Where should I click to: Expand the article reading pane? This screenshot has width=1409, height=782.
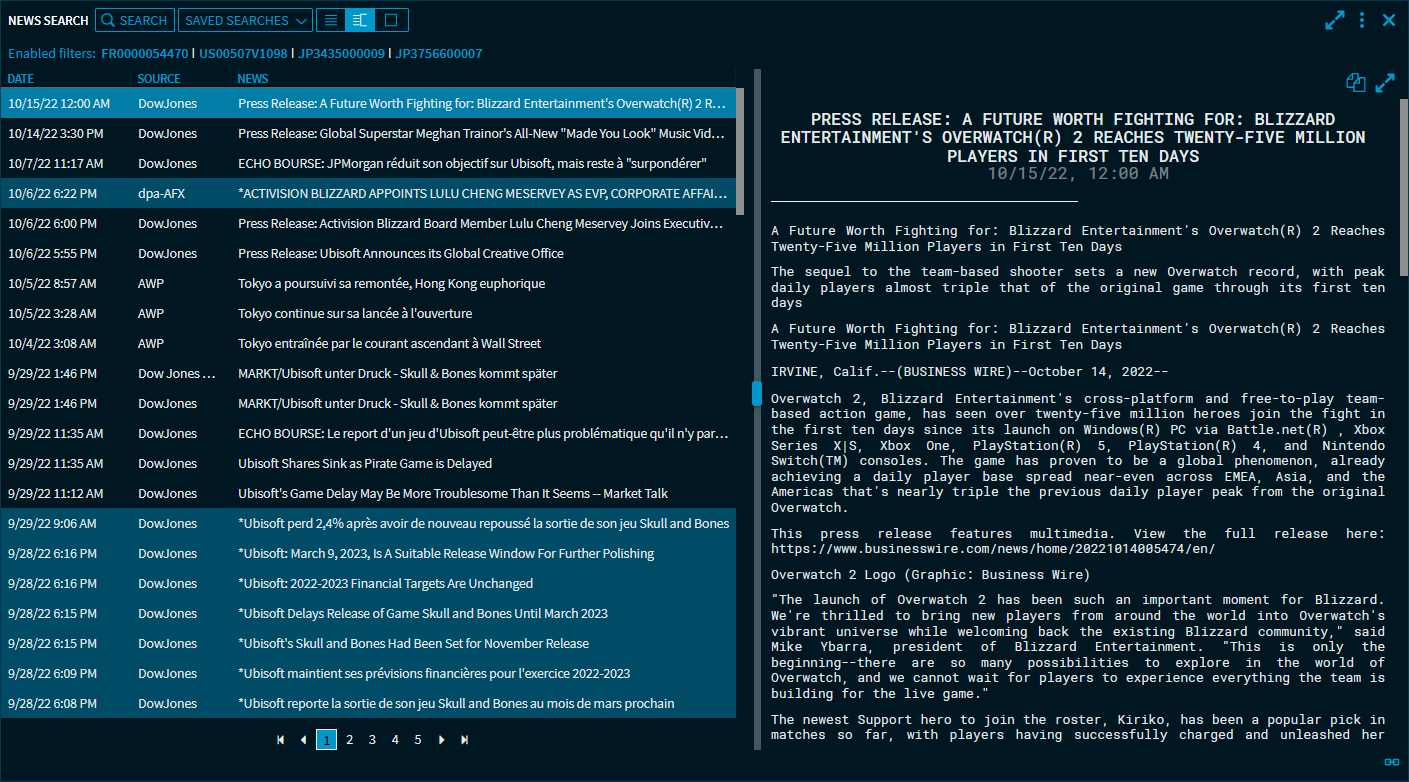[1385, 83]
